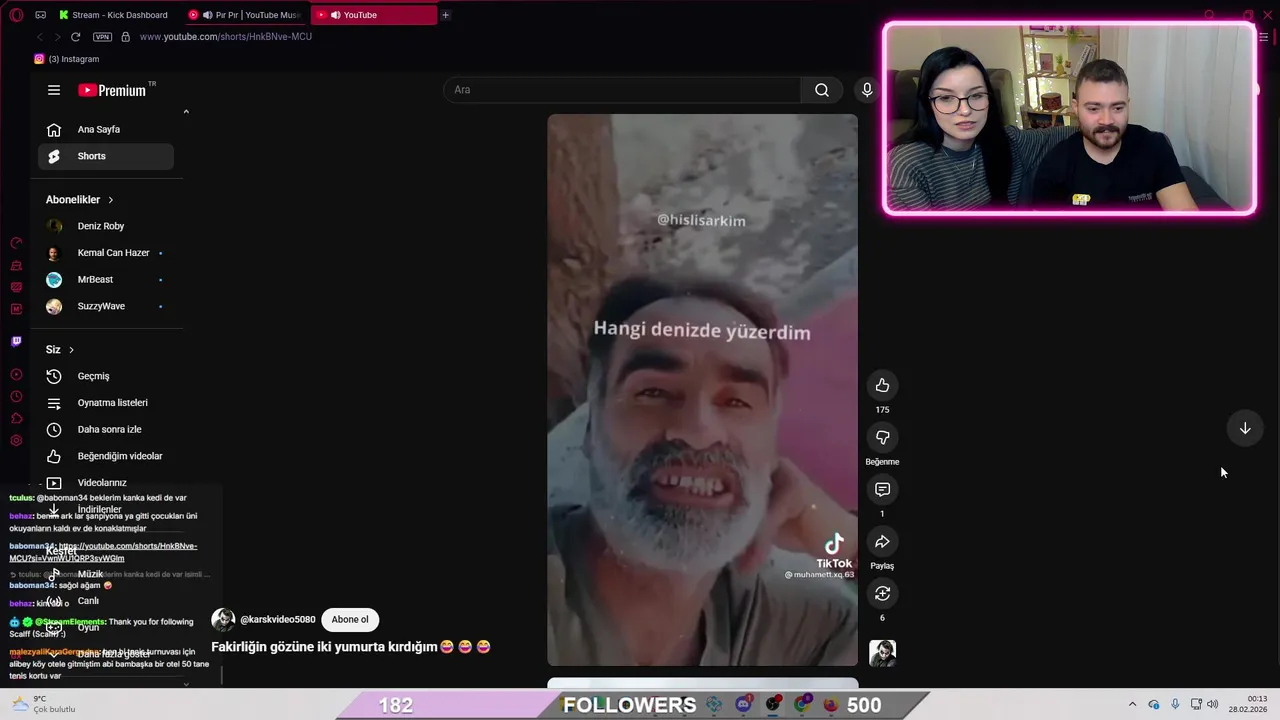
Task: Open the Opera menu logo
Action: [16, 15]
